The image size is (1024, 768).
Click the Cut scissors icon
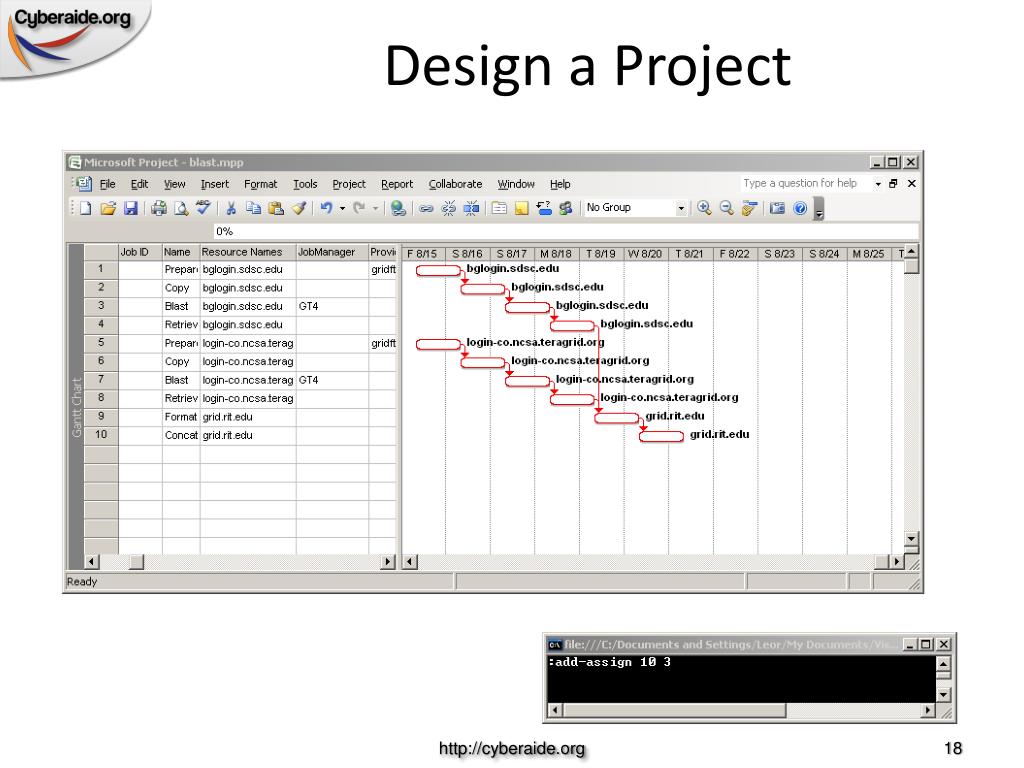coord(231,208)
